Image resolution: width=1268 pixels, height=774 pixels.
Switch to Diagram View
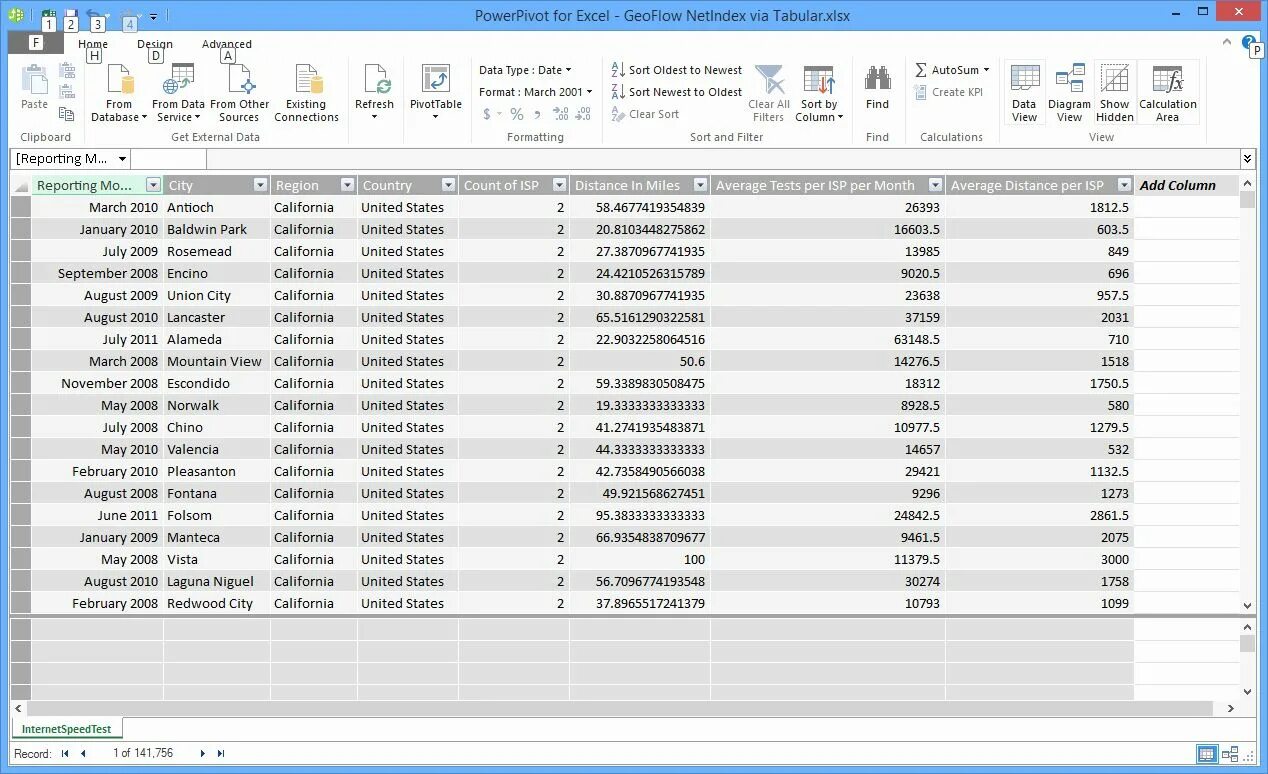pos(1069,90)
